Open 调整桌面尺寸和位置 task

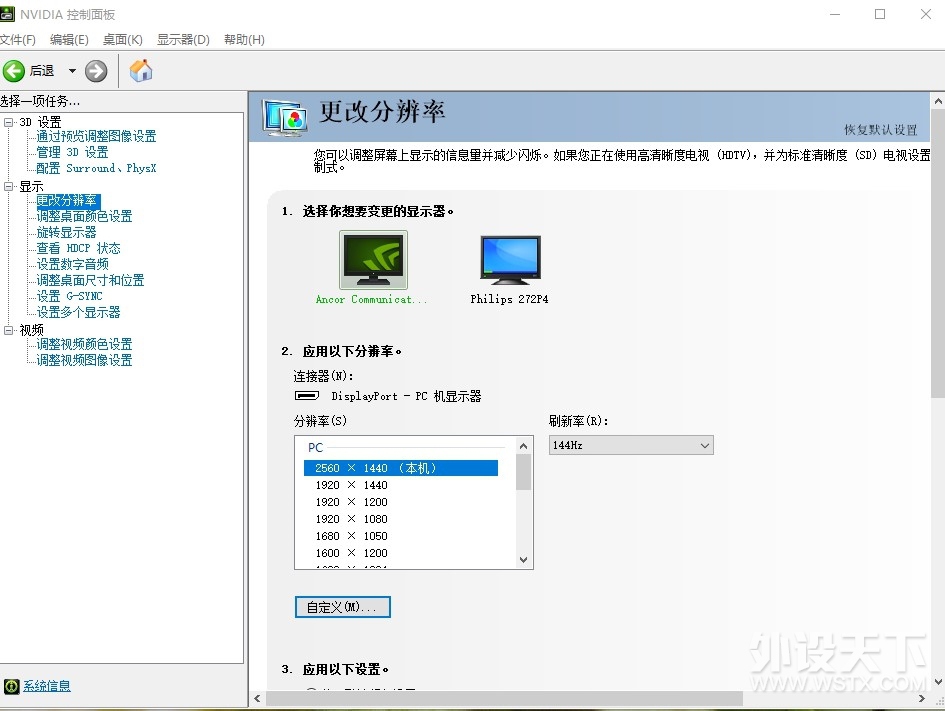[x=90, y=280]
